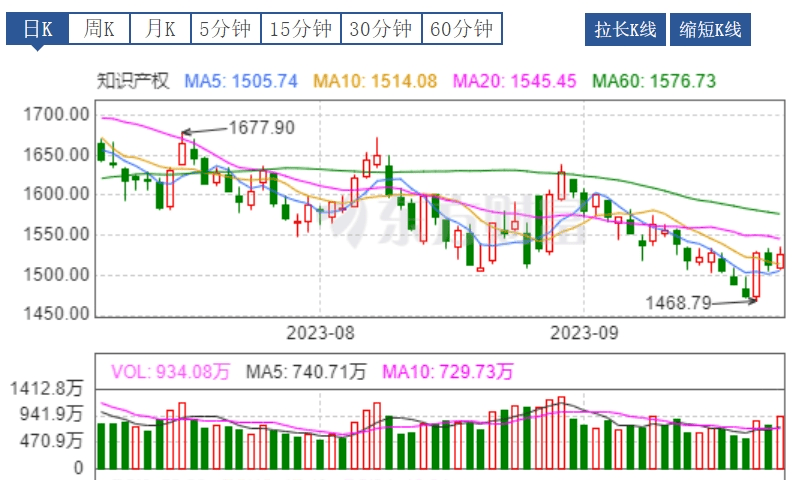Click the 2023-08 date axis label

point(320,331)
